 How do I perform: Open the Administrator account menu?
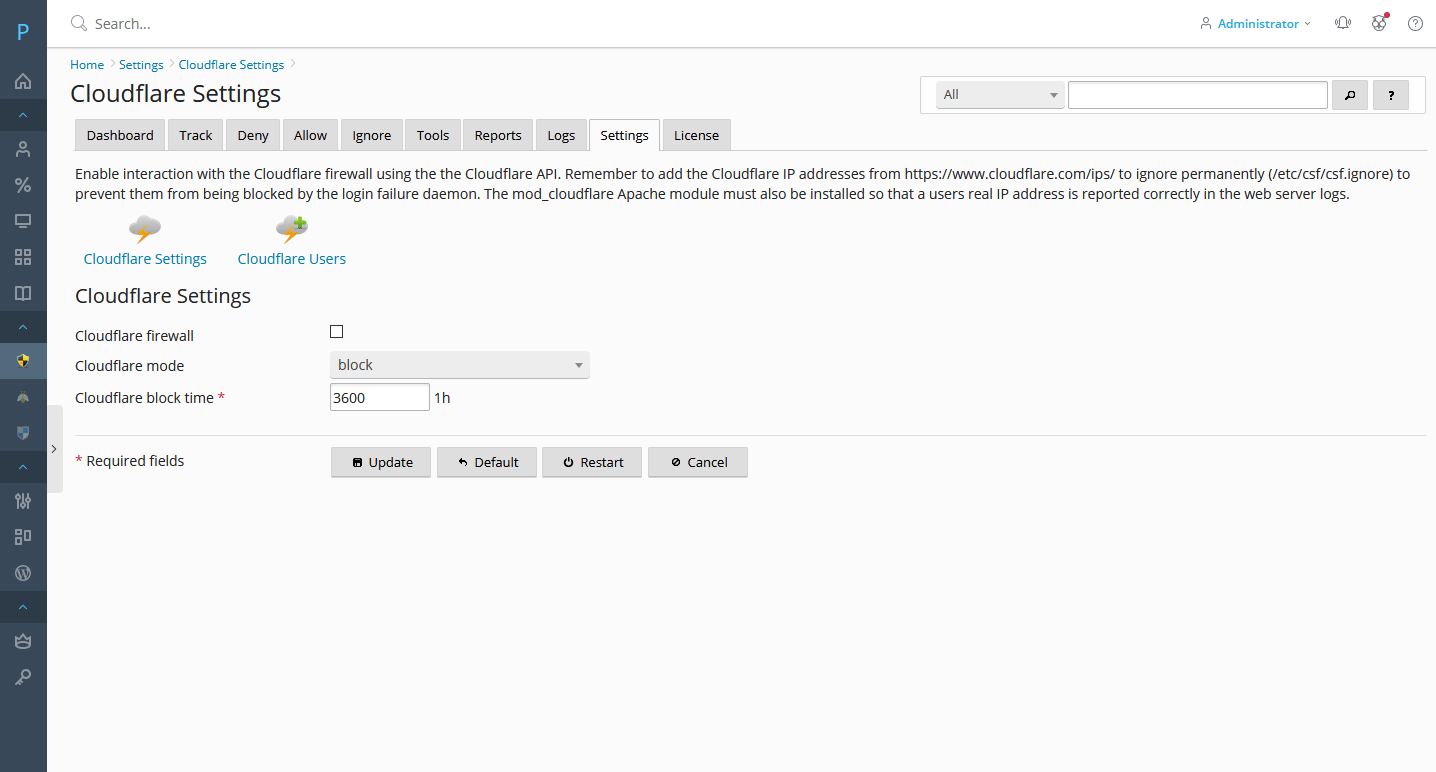click(x=1255, y=23)
